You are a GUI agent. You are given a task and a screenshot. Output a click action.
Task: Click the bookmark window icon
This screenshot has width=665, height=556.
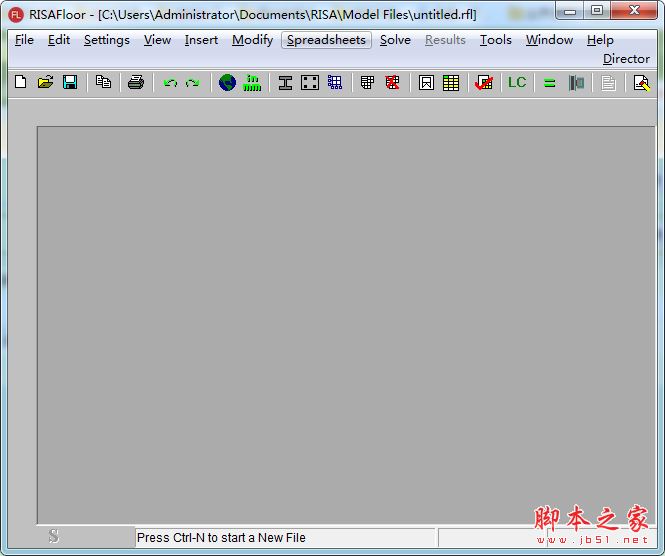coord(426,82)
